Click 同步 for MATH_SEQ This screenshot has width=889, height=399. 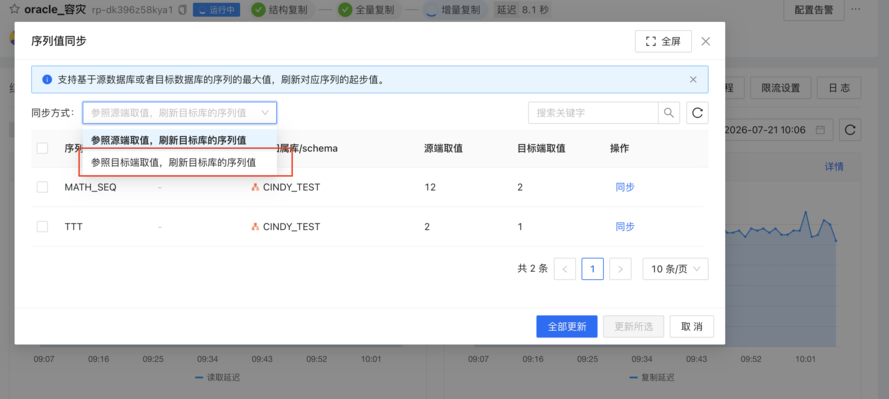pos(625,187)
